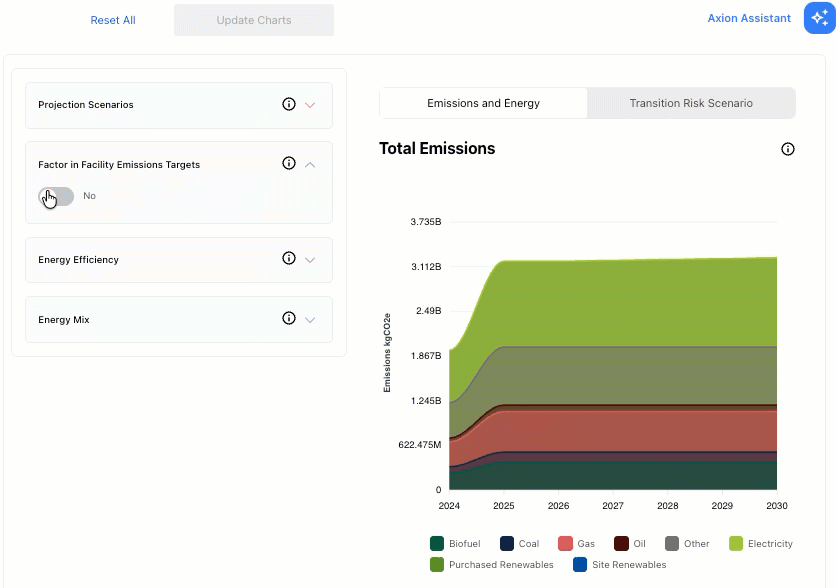Toggle the Biofuel legend swatch
Screen dimensions: 838x588
tap(437, 544)
